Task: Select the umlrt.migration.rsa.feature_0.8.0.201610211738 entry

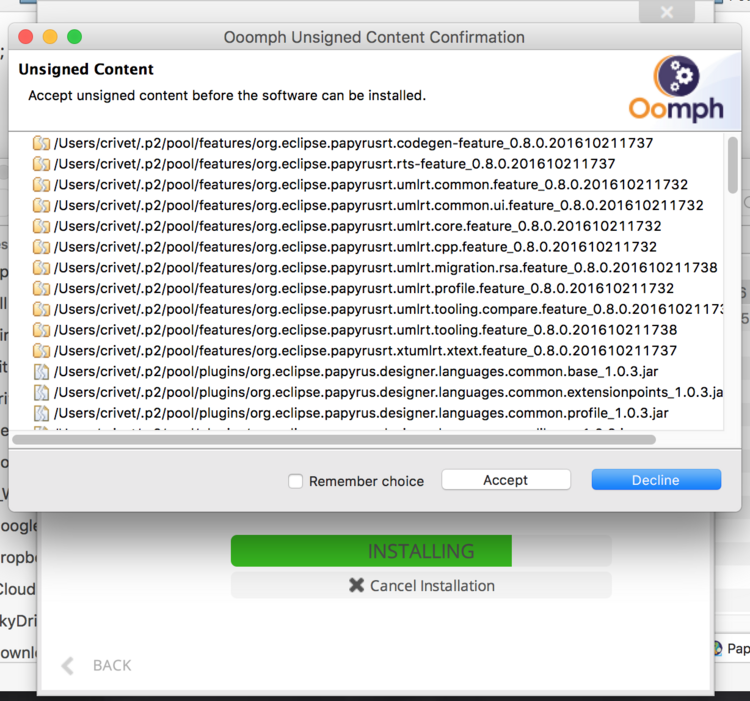Action: 386,267
